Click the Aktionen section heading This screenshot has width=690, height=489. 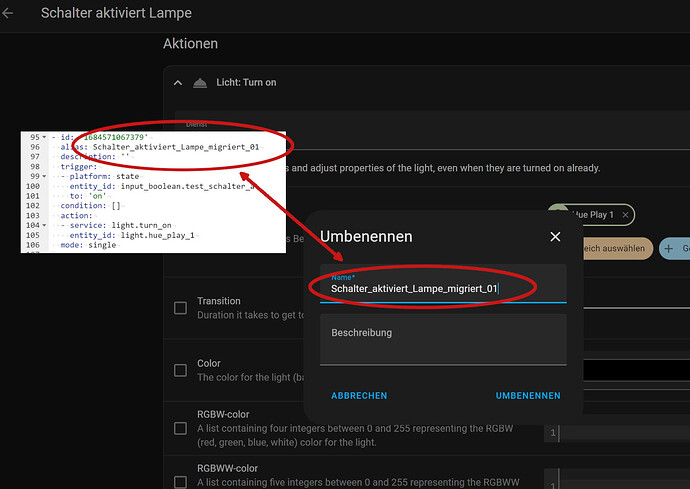191,44
